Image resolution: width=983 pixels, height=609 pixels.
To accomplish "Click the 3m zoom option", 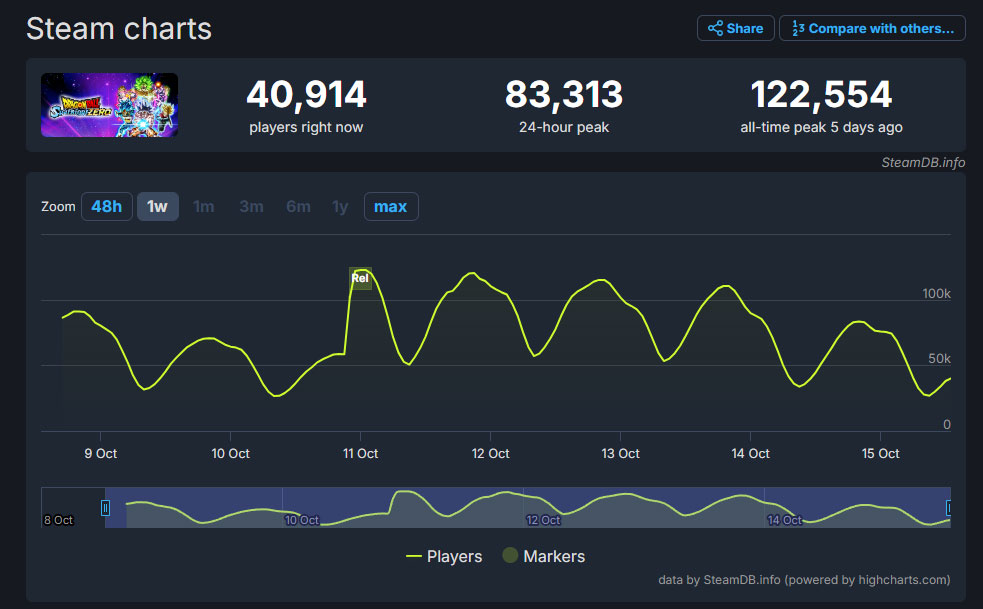I will click(251, 207).
